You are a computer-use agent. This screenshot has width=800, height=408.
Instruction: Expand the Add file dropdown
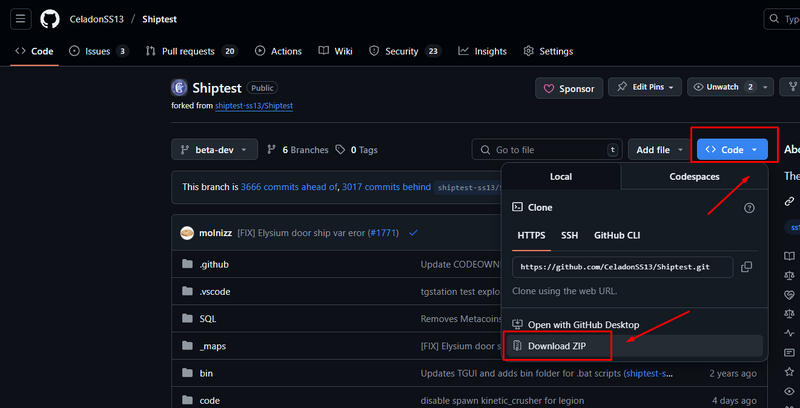click(659, 150)
